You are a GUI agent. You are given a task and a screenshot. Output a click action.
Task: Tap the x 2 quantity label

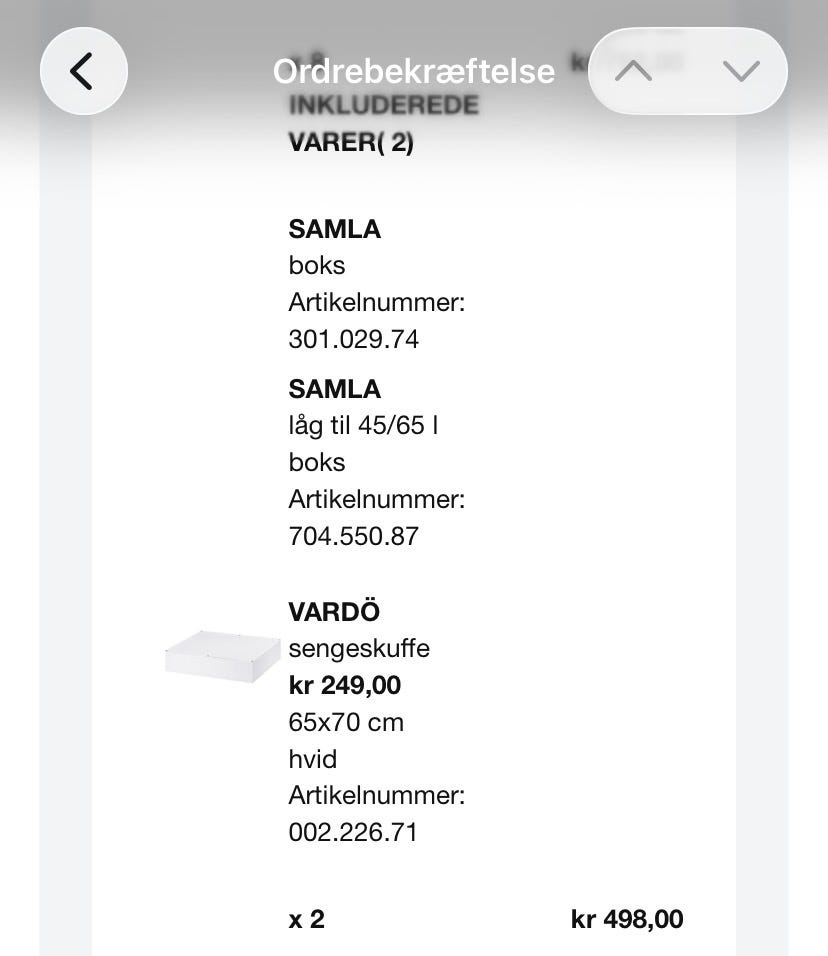pos(306,919)
